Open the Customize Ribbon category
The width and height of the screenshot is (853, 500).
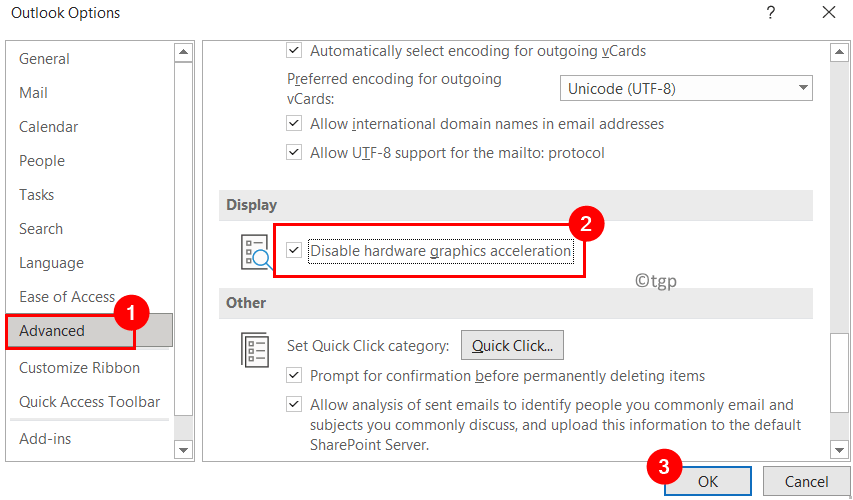click(x=79, y=368)
